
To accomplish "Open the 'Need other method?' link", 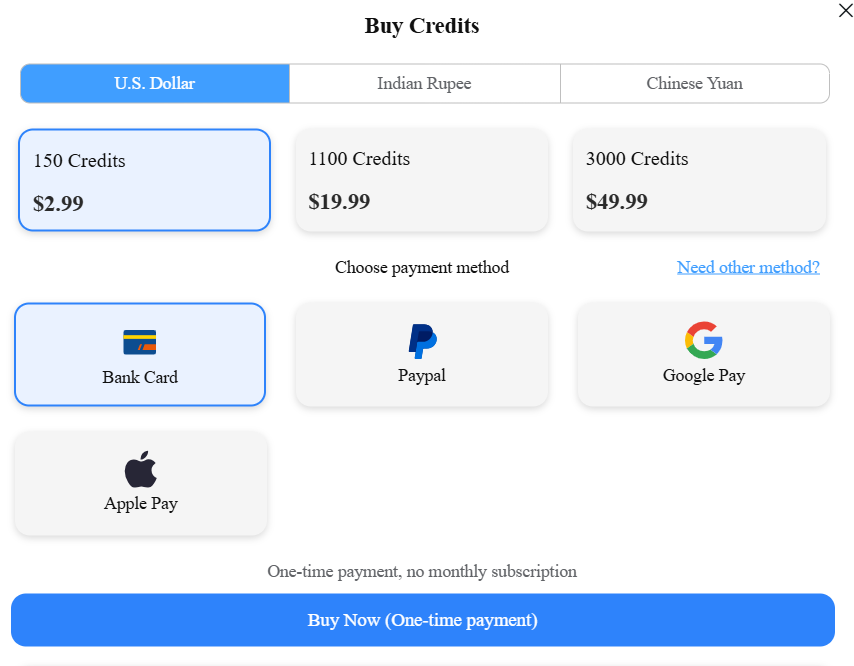I will pyautogui.click(x=748, y=267).
